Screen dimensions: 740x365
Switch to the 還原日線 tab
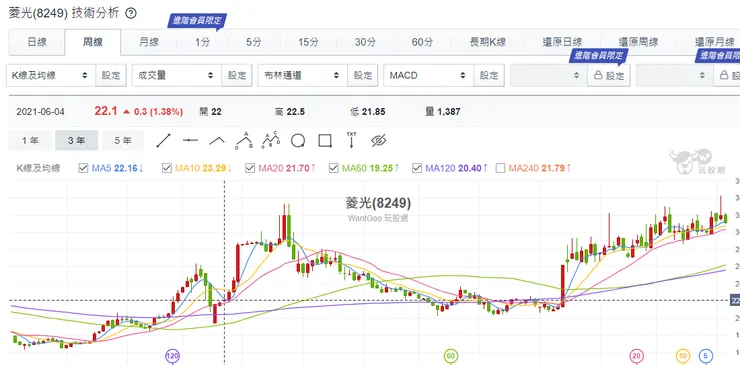(x=562, y=42)
